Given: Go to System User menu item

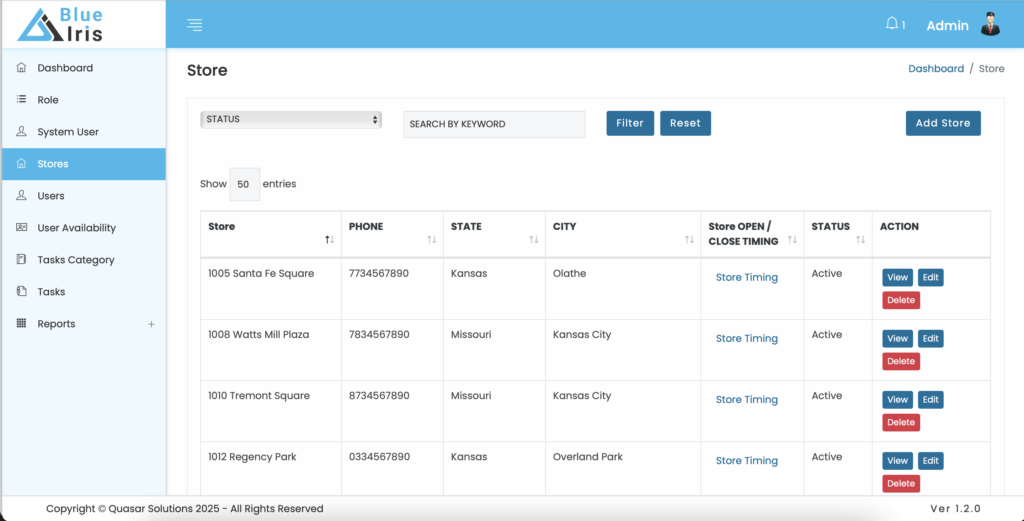Looking at the screenshot, I should click(68, 132).
